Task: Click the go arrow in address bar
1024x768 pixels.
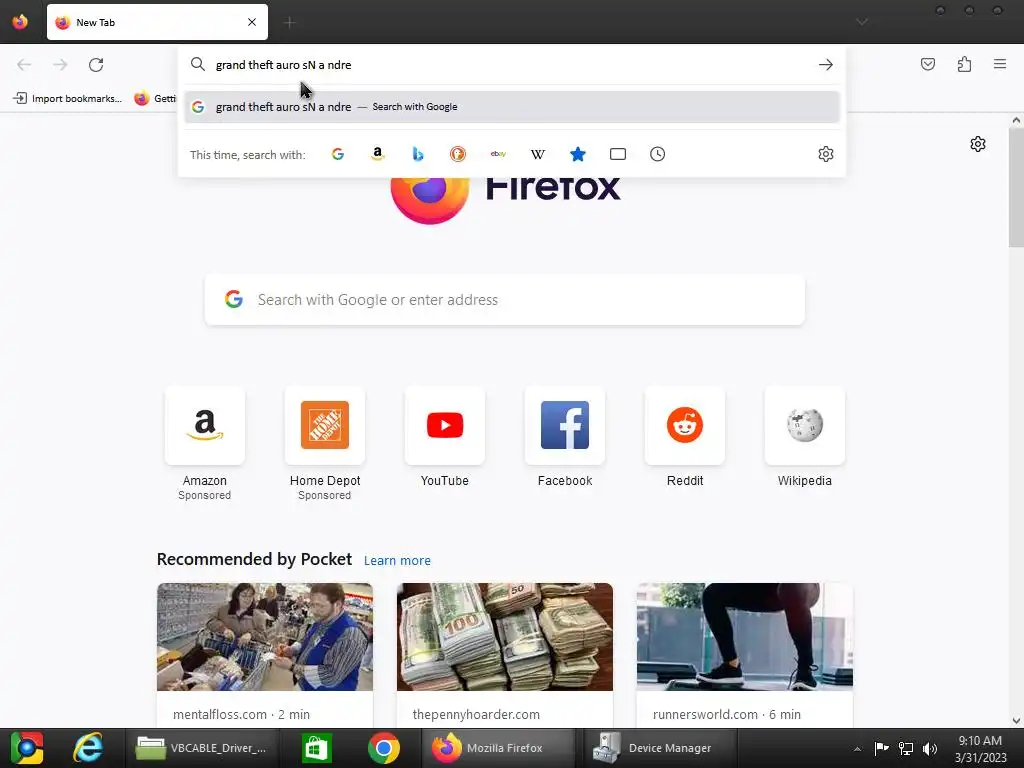Action: 825,65
